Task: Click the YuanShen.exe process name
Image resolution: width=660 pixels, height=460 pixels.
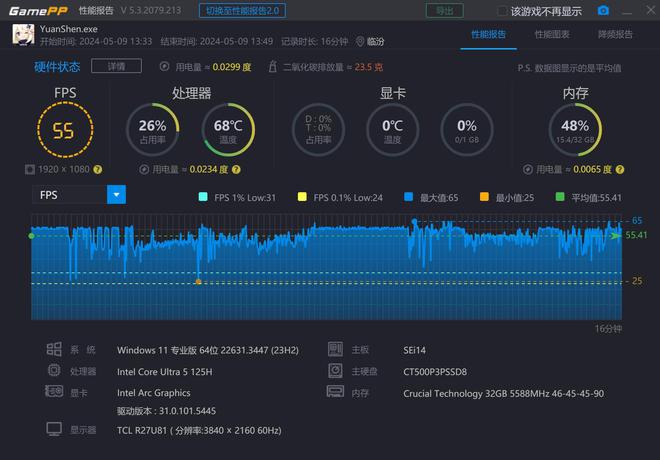Action: coord(69,29)
